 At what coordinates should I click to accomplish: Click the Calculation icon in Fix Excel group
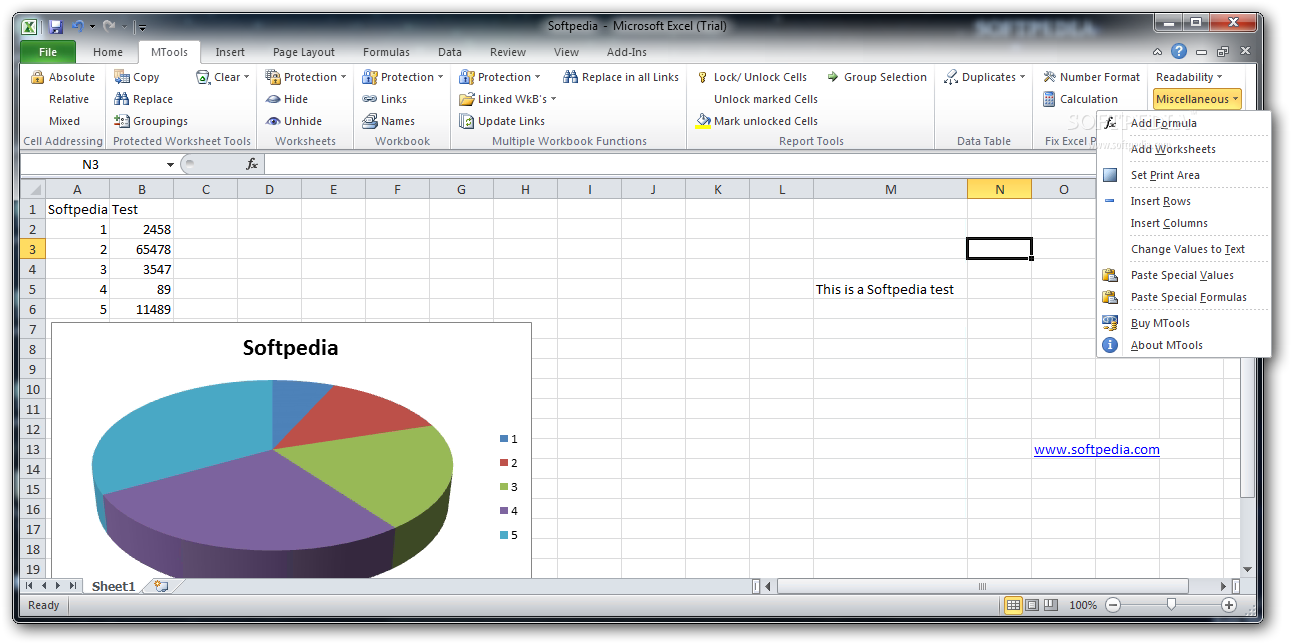(1049, 99)
